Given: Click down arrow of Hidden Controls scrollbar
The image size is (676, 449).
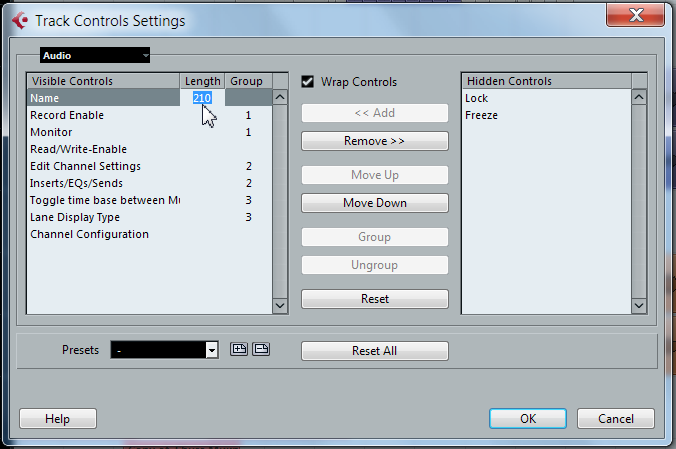Looking at the screenshot, I should [x=639, y=305].
